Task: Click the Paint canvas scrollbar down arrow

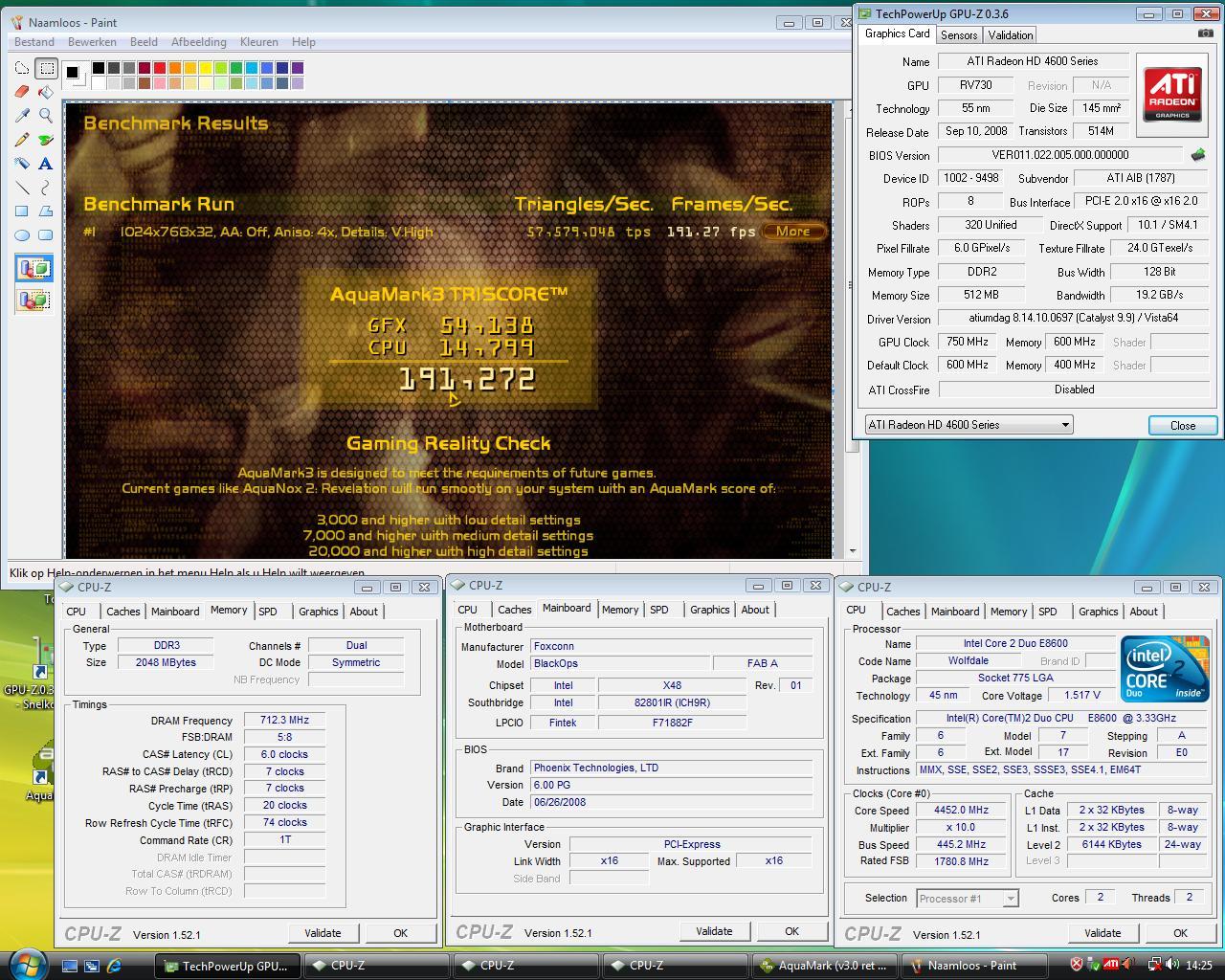Action: 853,551
